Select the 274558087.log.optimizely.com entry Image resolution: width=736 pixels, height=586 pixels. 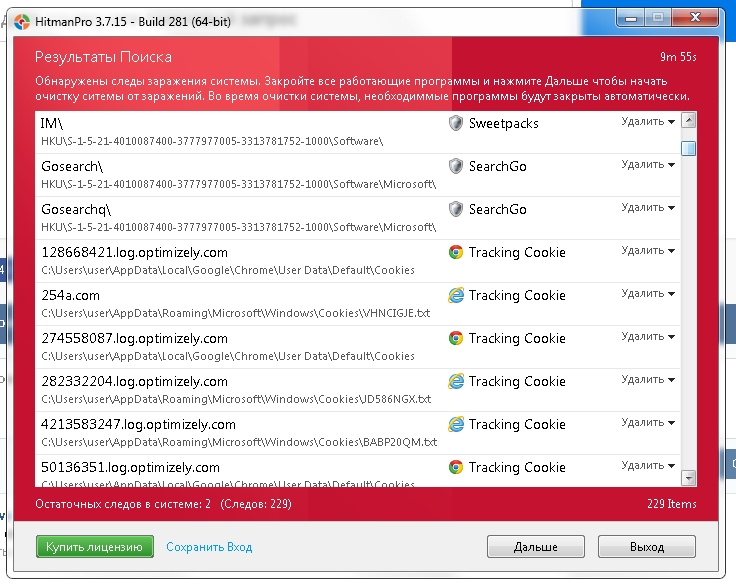134,339
